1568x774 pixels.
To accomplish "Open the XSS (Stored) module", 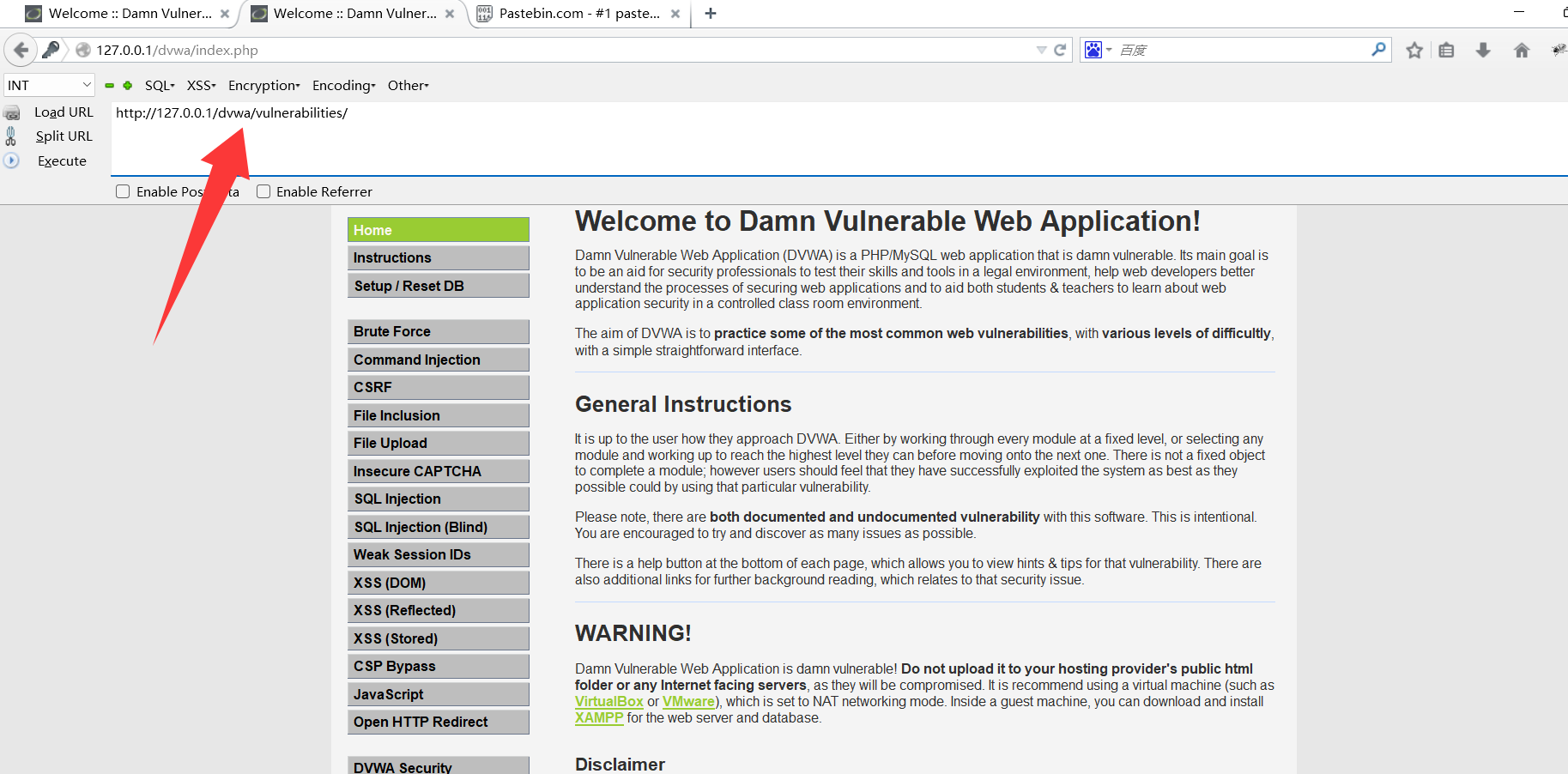I will pyautogui.click(x=439, y=638).
